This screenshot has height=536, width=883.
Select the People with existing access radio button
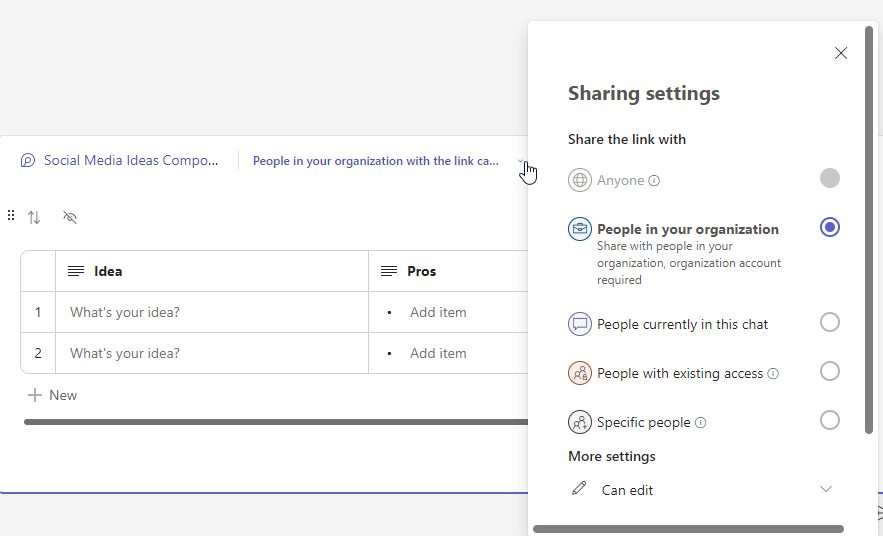tap(829, 371)
